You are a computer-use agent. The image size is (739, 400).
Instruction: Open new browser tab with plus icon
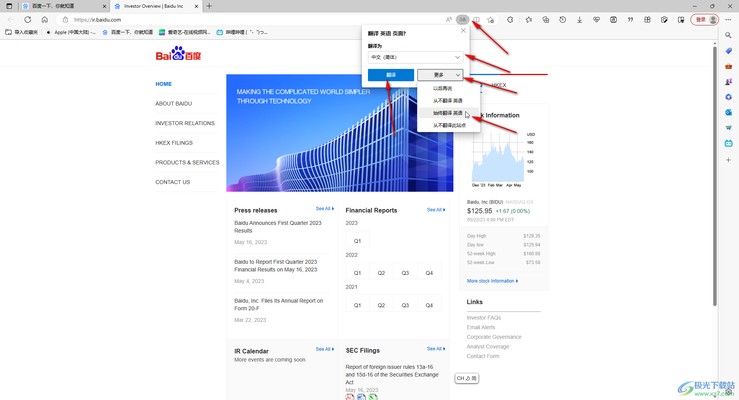(208, 5)
